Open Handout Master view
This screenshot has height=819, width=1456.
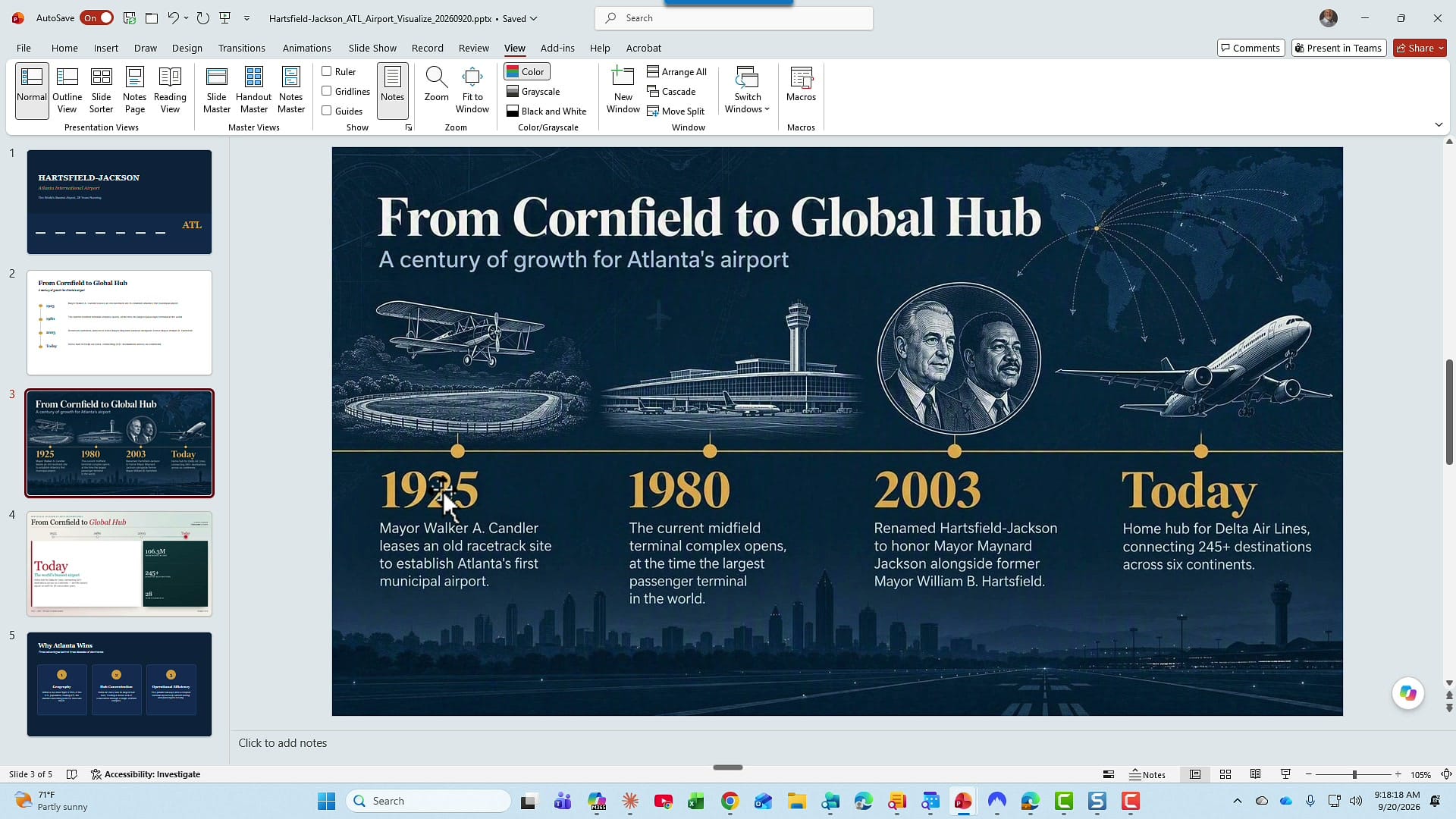click(253, 90)
